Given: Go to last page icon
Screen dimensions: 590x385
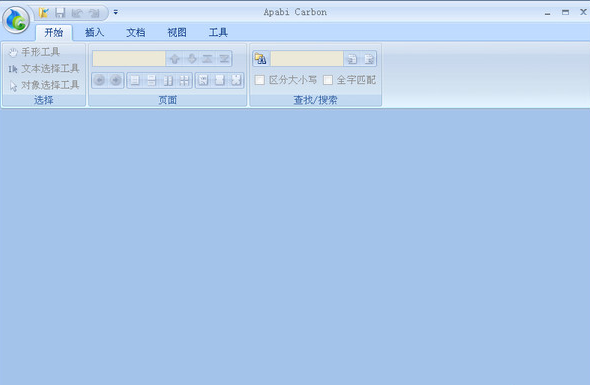Looking at the screenshot, I should pyautogui.click(x=224, y=59).
